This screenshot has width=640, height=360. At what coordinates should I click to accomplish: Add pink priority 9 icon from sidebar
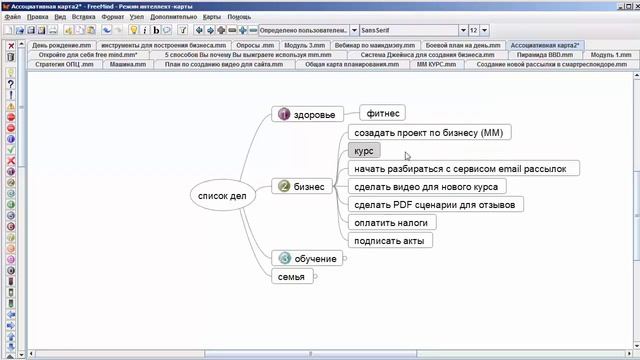tap(11, 260)
